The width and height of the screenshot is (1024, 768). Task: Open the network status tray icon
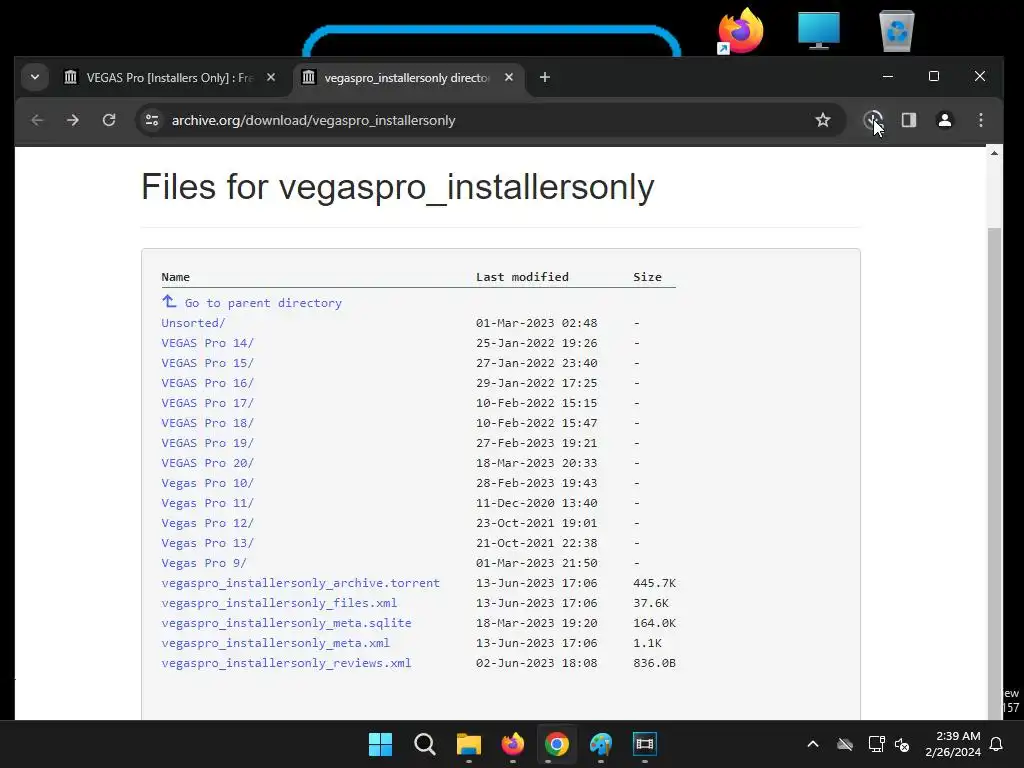pyautogui.click(x=876, y=744)
